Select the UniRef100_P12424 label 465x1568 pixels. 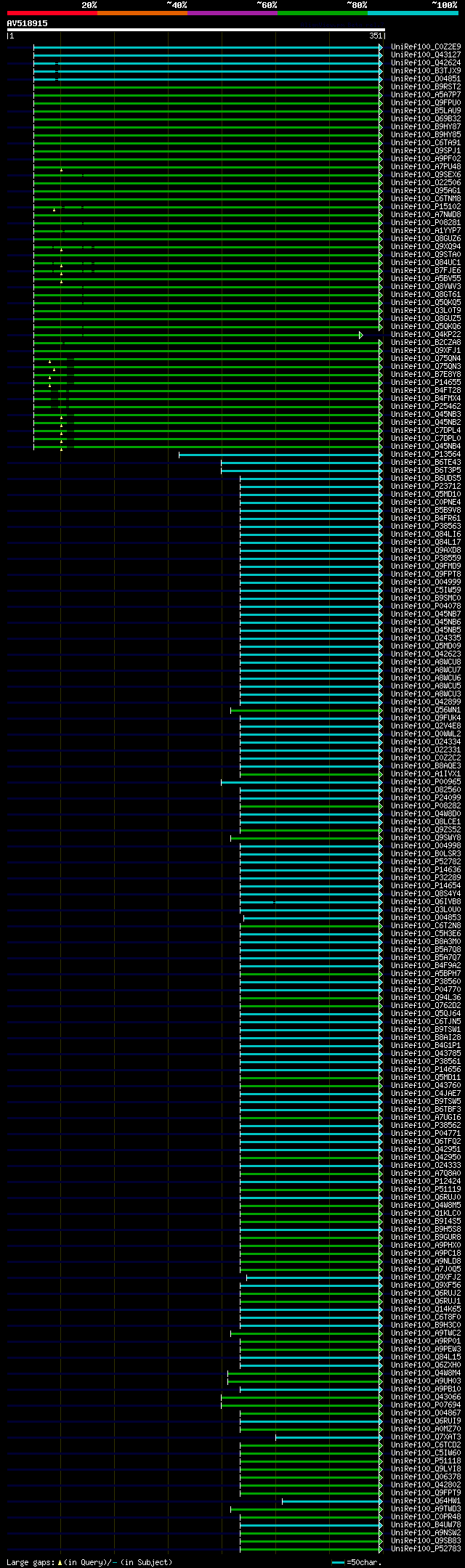(x=426, y=1182)
